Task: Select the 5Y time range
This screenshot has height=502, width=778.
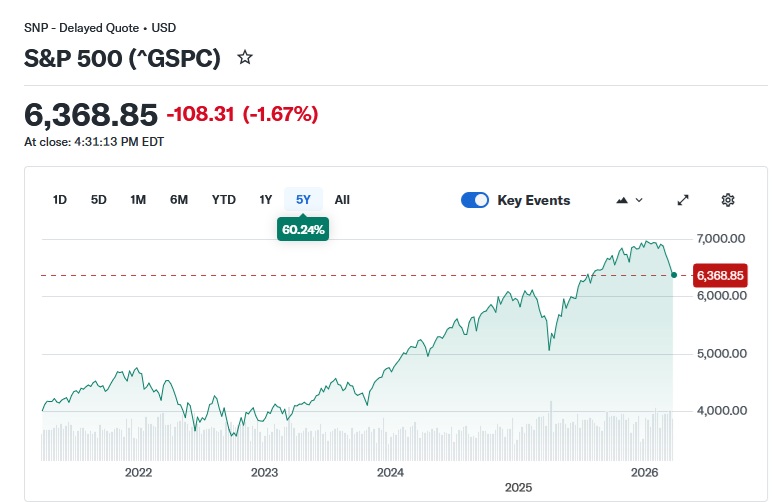Action: [x=303, y=200]
